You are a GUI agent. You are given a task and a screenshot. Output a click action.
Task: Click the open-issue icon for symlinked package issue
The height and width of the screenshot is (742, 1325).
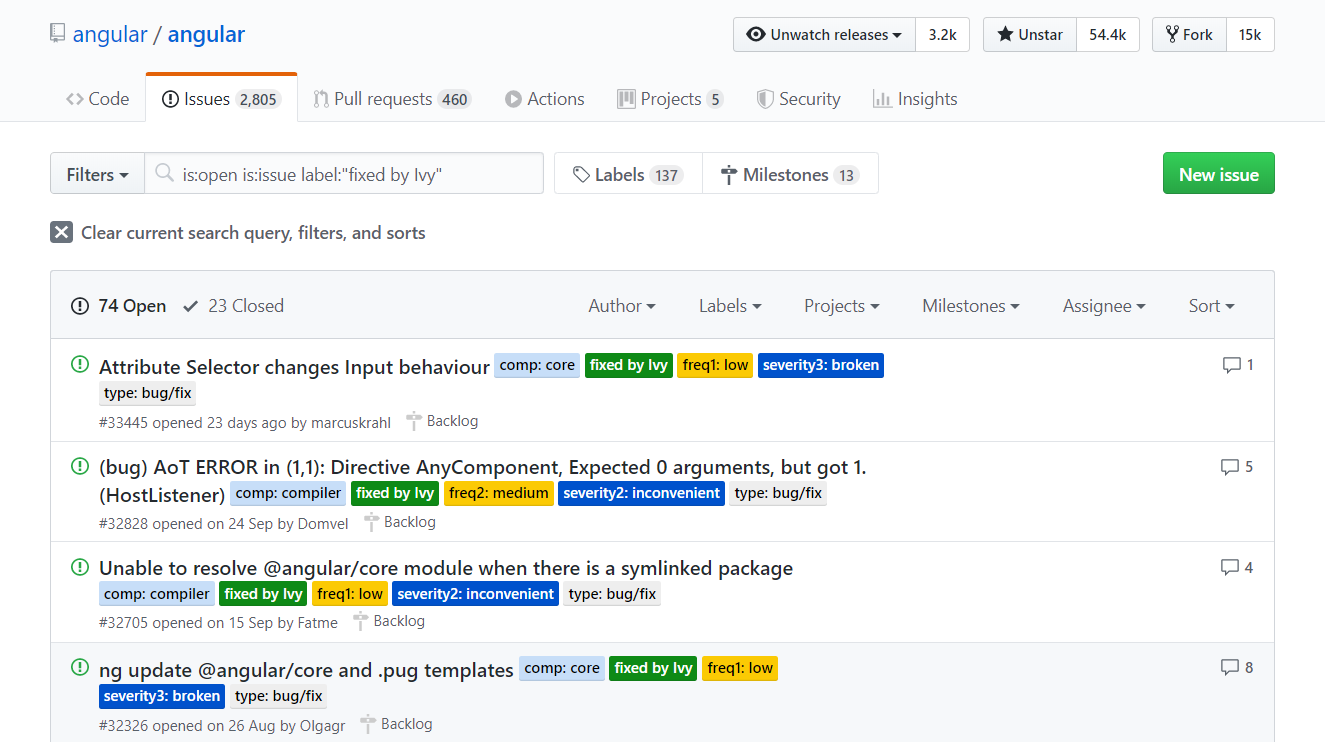point(80,567)
